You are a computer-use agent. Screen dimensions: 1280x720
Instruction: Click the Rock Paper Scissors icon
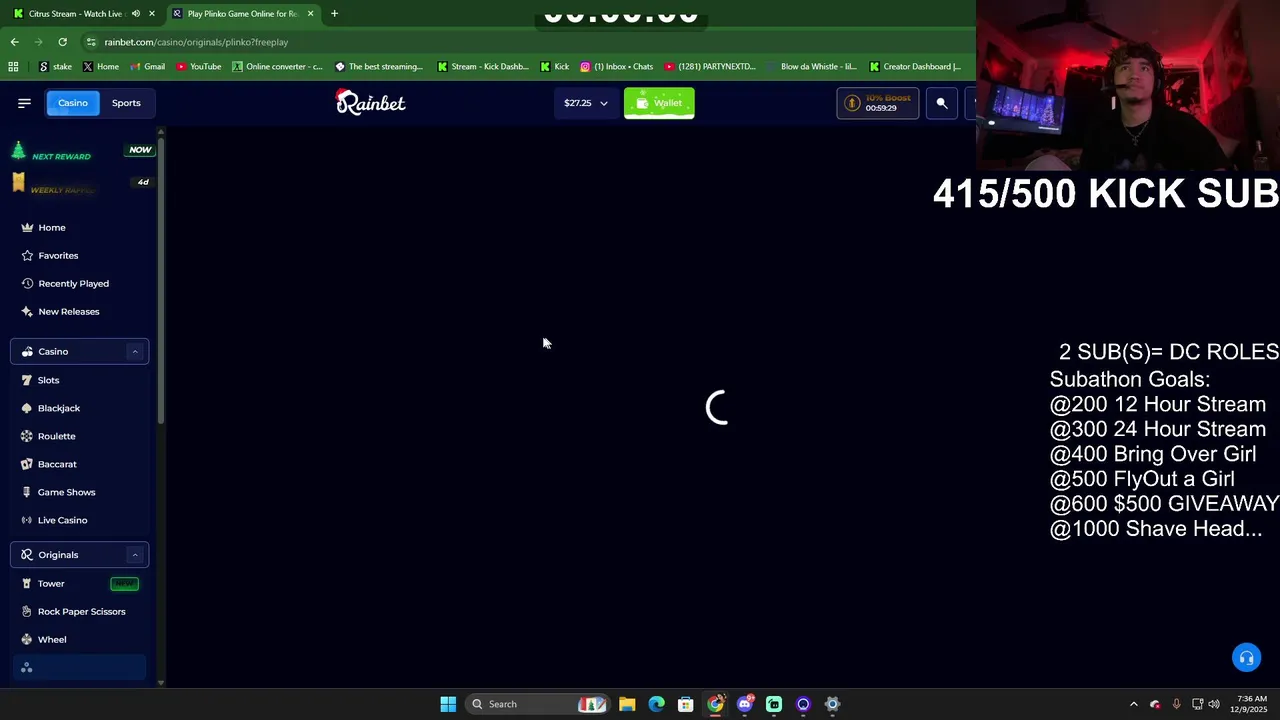point(27,612)
